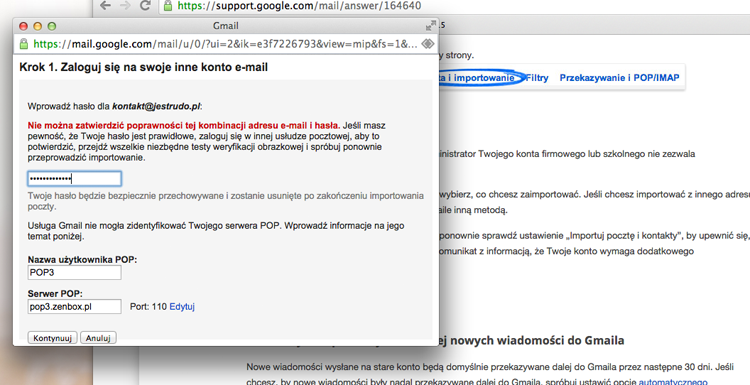Viewport: 750px width, 385px height.
Task: Click the support.google.com URL in address bar
Action: [299, 6]
